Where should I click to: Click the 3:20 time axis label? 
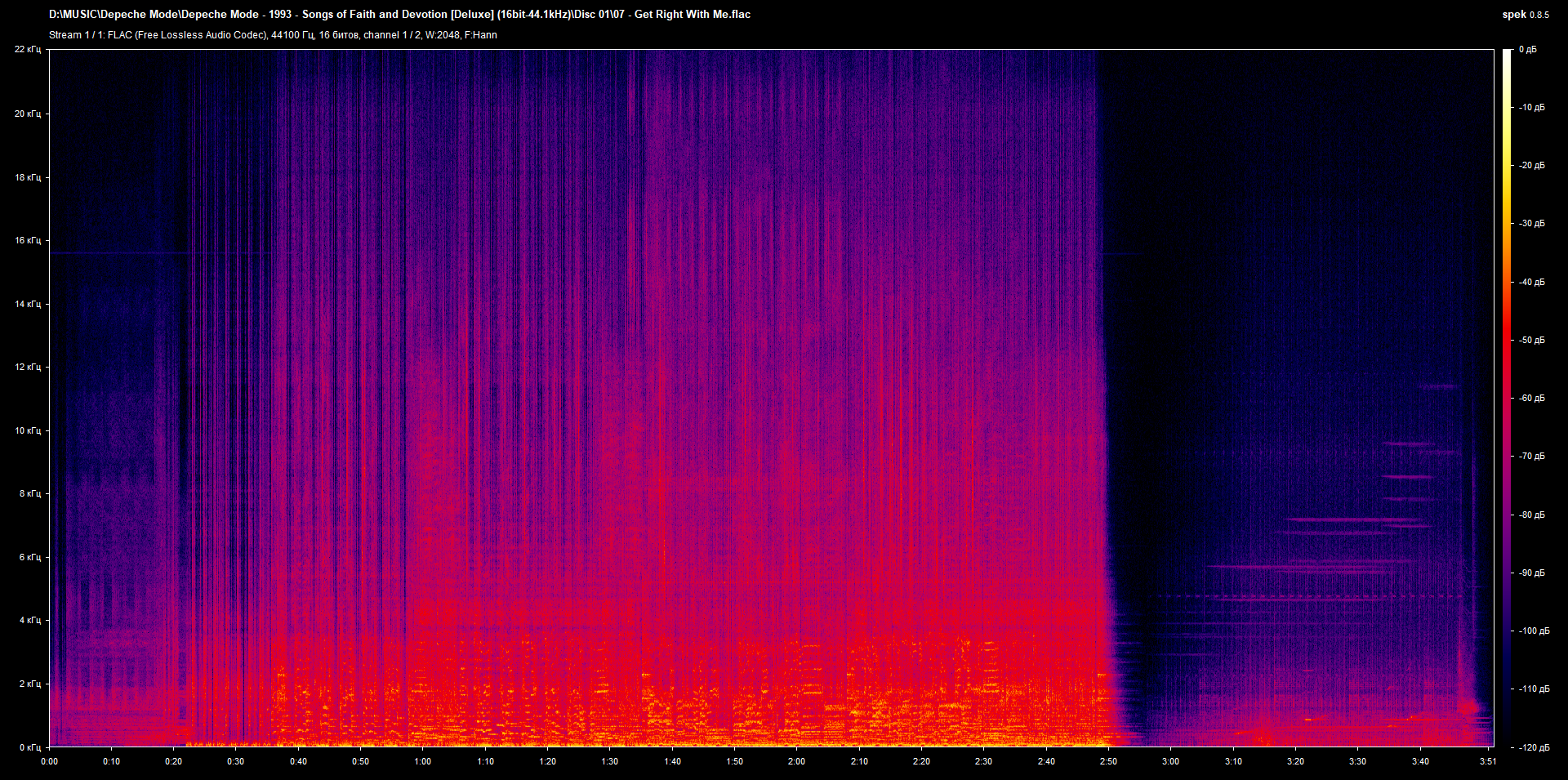click(1295, 761)
